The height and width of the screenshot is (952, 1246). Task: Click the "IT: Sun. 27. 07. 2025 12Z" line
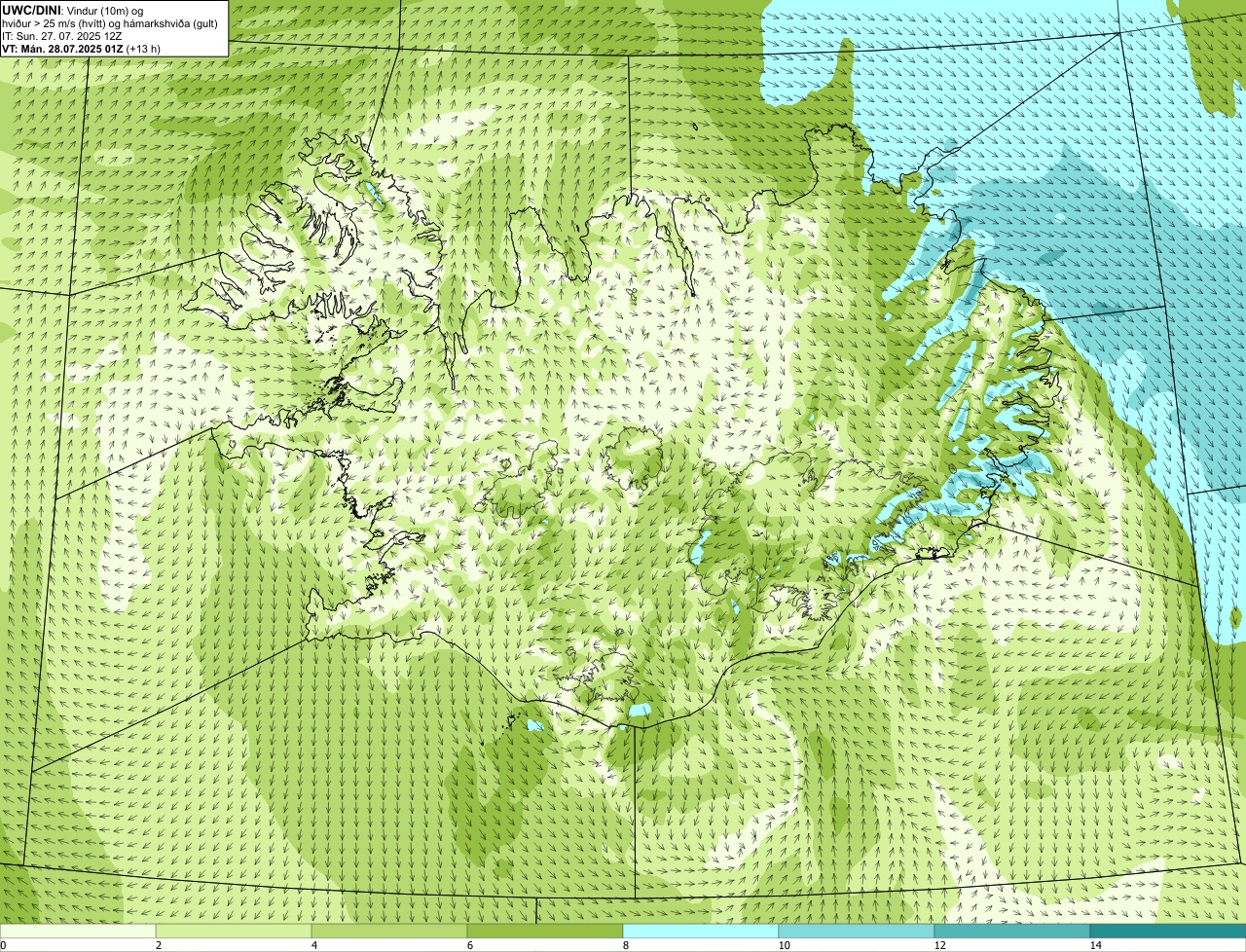pos(62,36)
